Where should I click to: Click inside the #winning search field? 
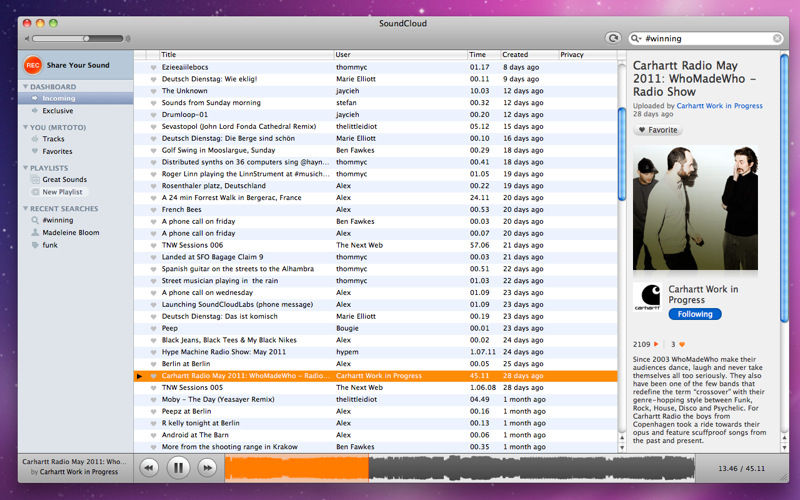707,39
